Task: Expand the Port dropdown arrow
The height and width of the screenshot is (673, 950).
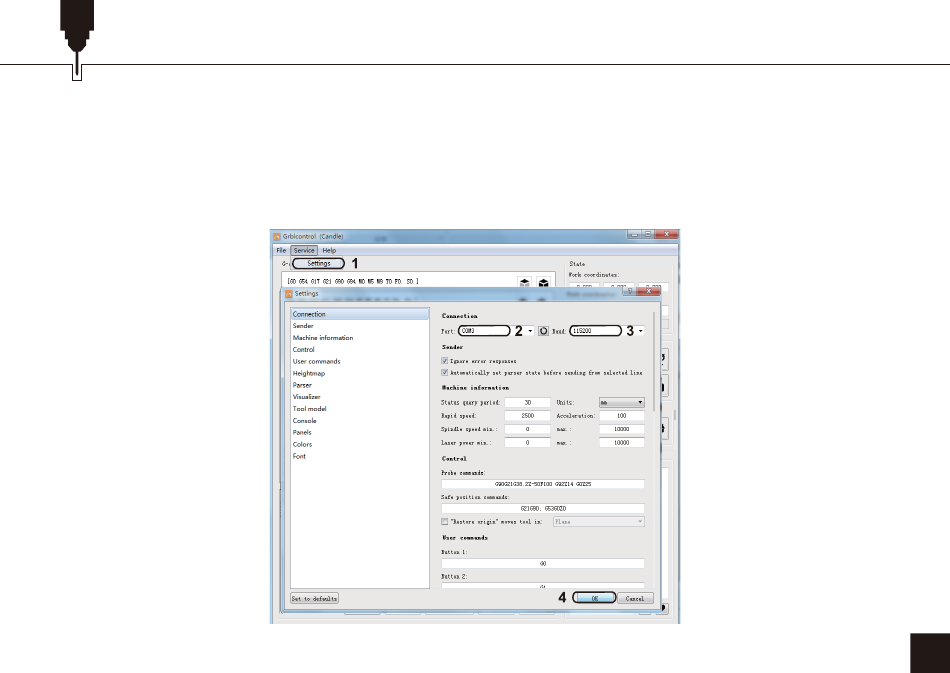Action: pyautogui.click(x=531, y=330)
